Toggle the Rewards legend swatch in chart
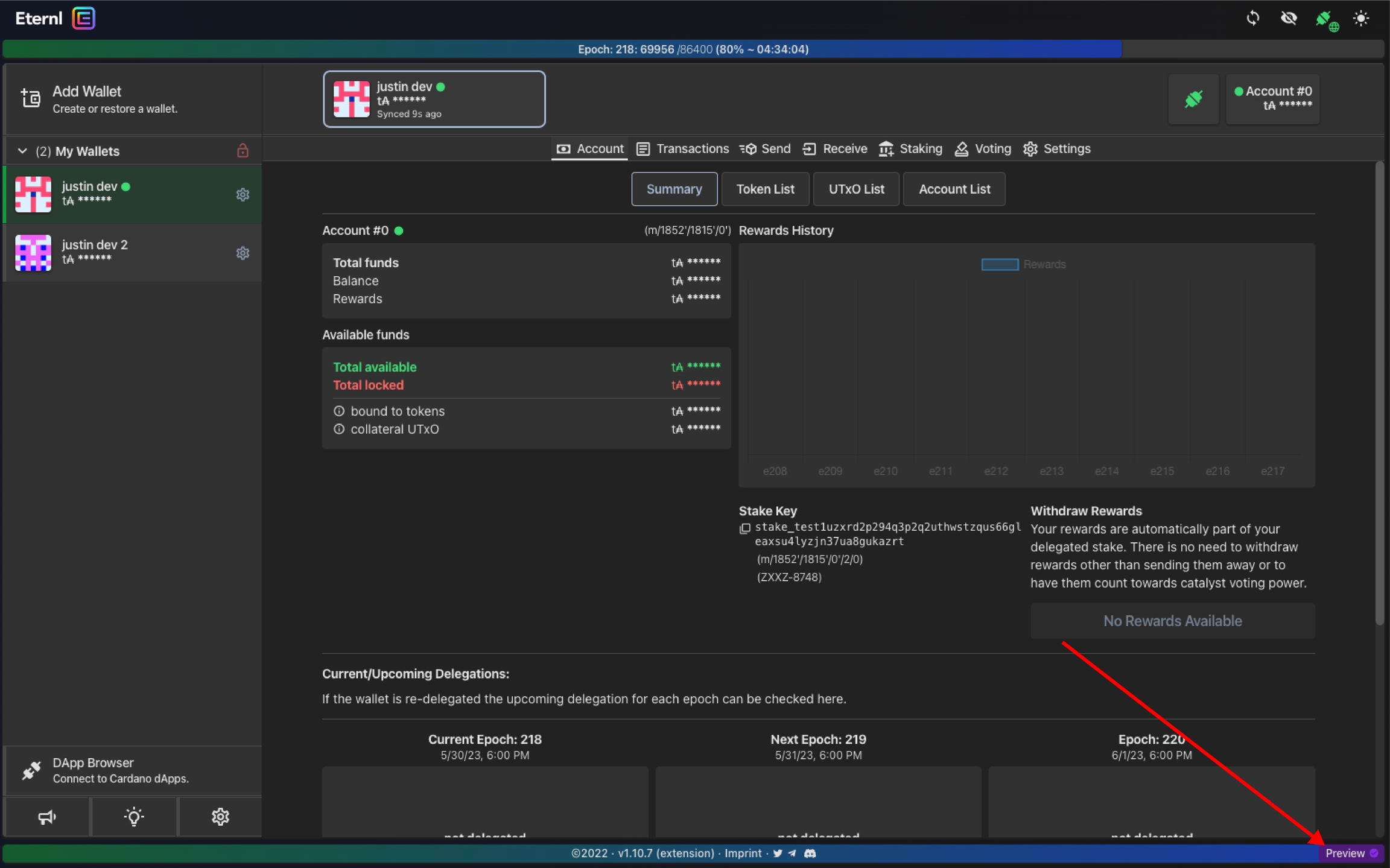 coord(1000,264)
